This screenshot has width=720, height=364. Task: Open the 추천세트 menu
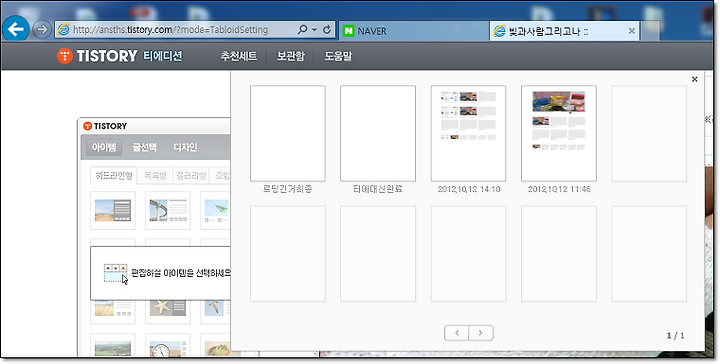coord(238,56)
